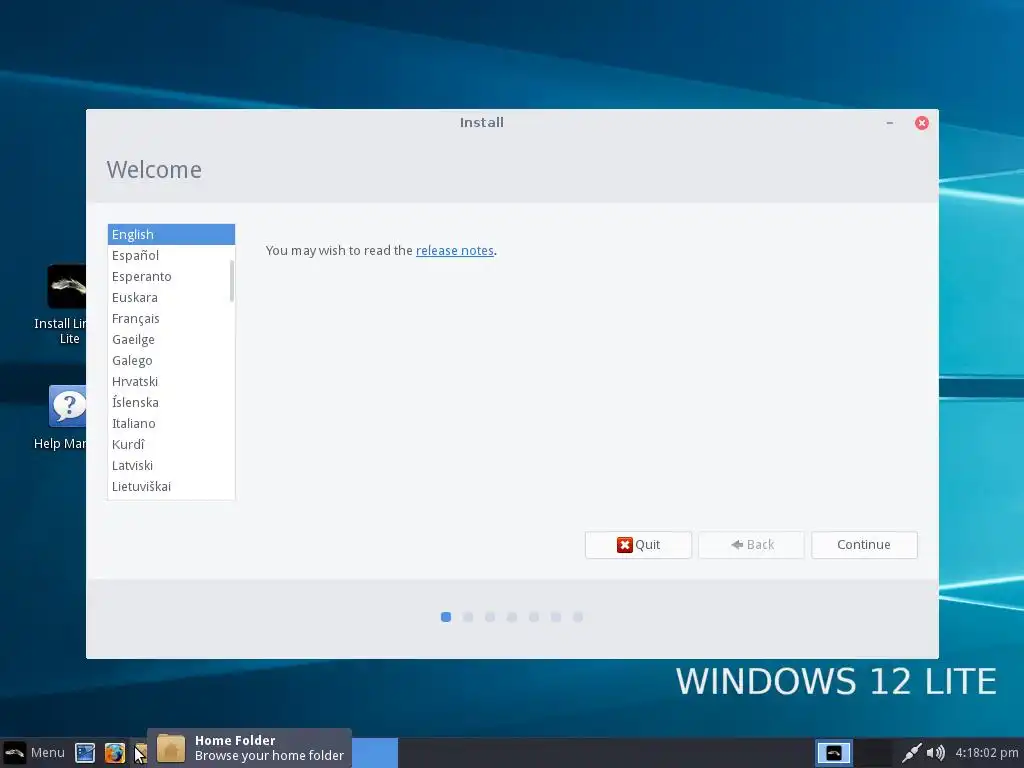
Task: Choose Español from the language list
Action: pos(171,255)
